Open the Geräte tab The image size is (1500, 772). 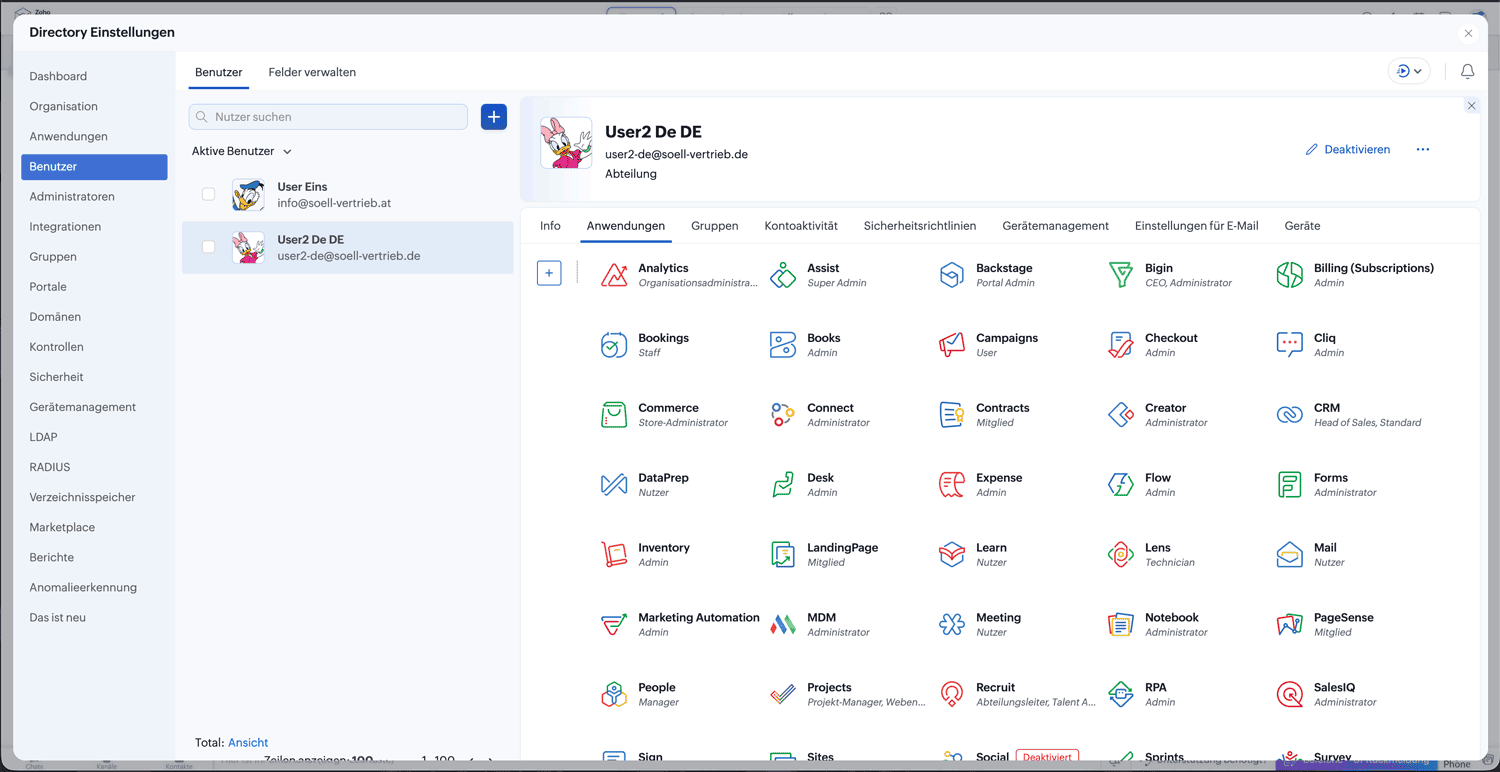click(x=1302, y=226)
